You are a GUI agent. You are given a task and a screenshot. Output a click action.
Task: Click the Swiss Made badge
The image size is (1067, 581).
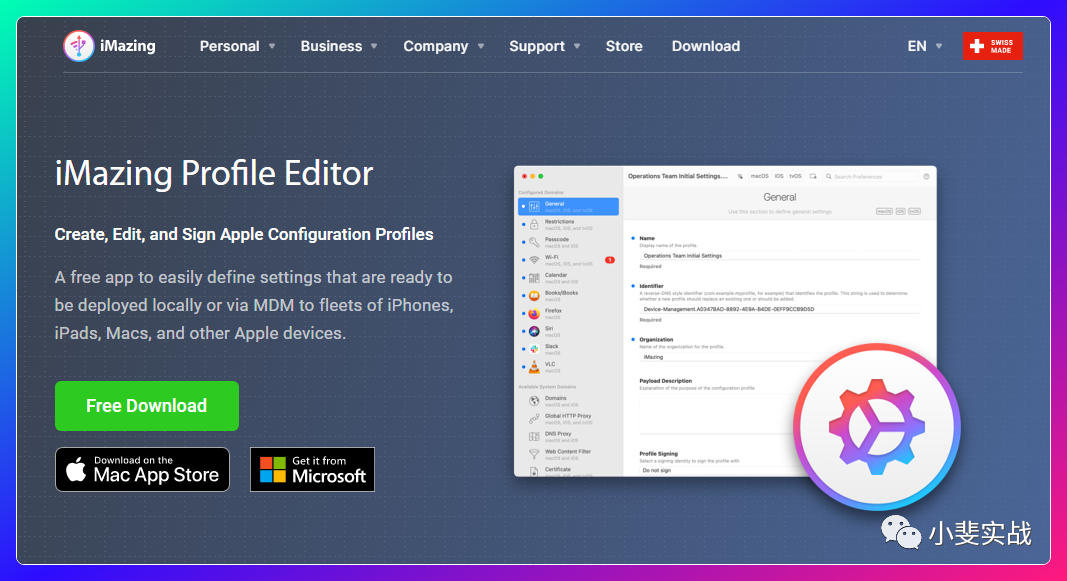click(992, 46)
